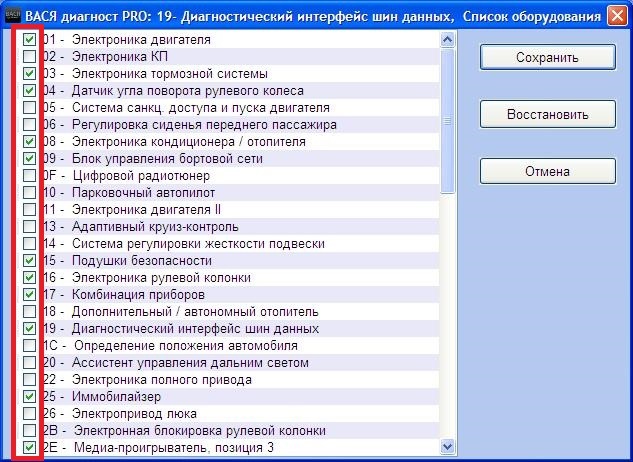
Task: Click the Восстановить button
Action: pos(548,114)
